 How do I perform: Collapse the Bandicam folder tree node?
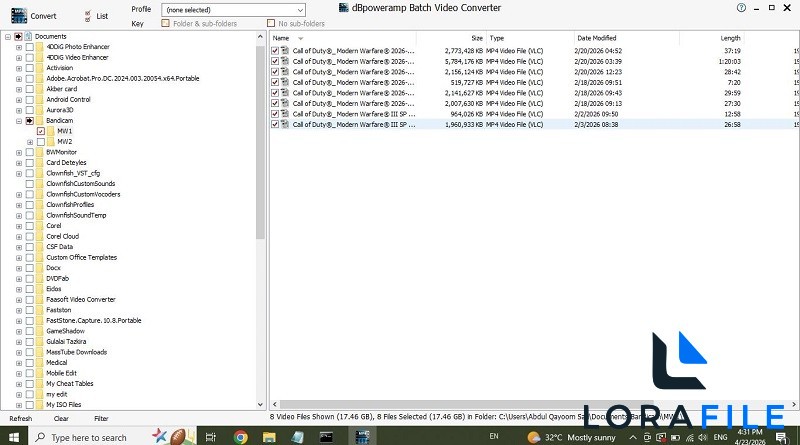tap(19, 121)
